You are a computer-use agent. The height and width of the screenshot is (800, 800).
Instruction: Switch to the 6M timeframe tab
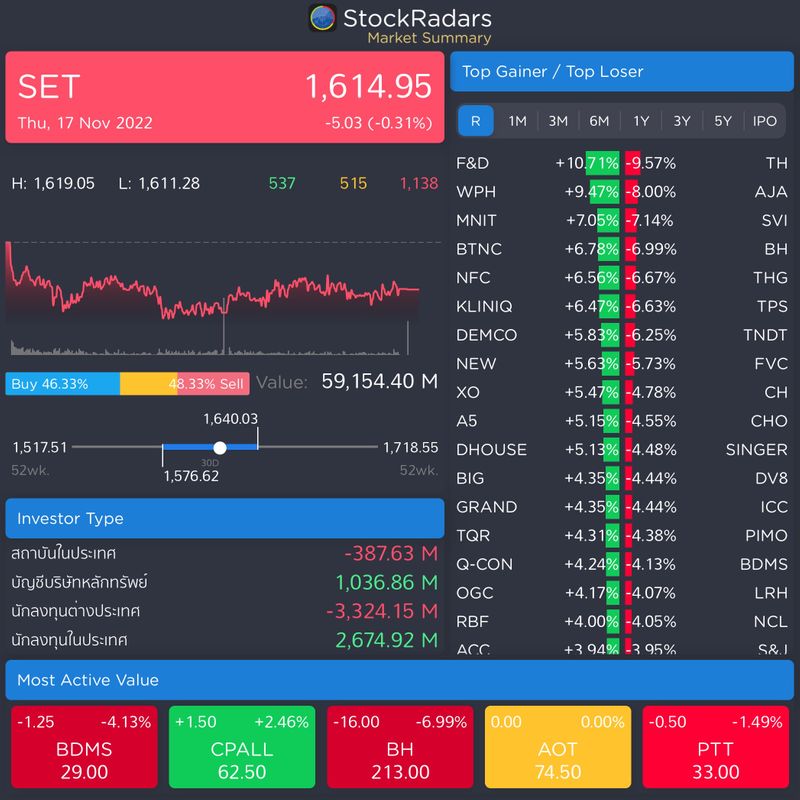tap(598, 121)
